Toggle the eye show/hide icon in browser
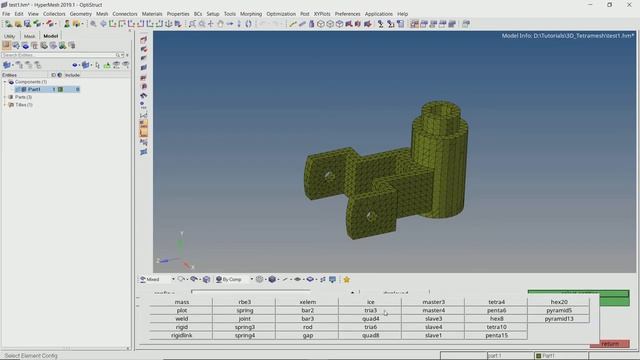Screen dimensions: 640x360 click(x=75, y=65)
